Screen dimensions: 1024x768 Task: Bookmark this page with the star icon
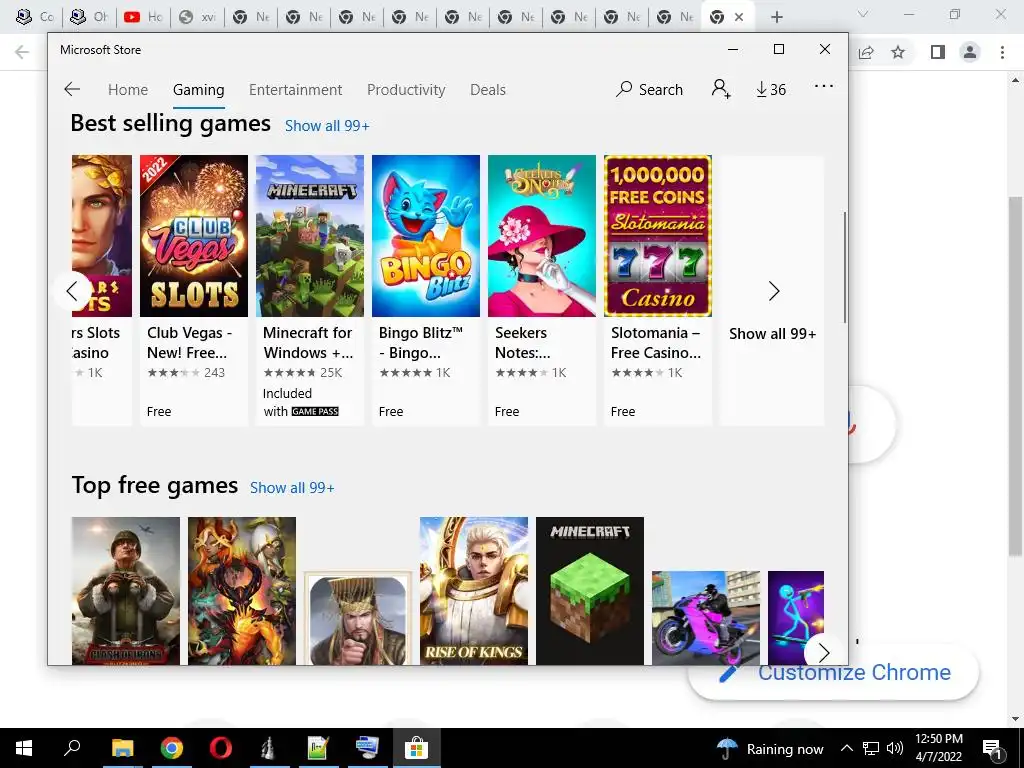(898, 52)
